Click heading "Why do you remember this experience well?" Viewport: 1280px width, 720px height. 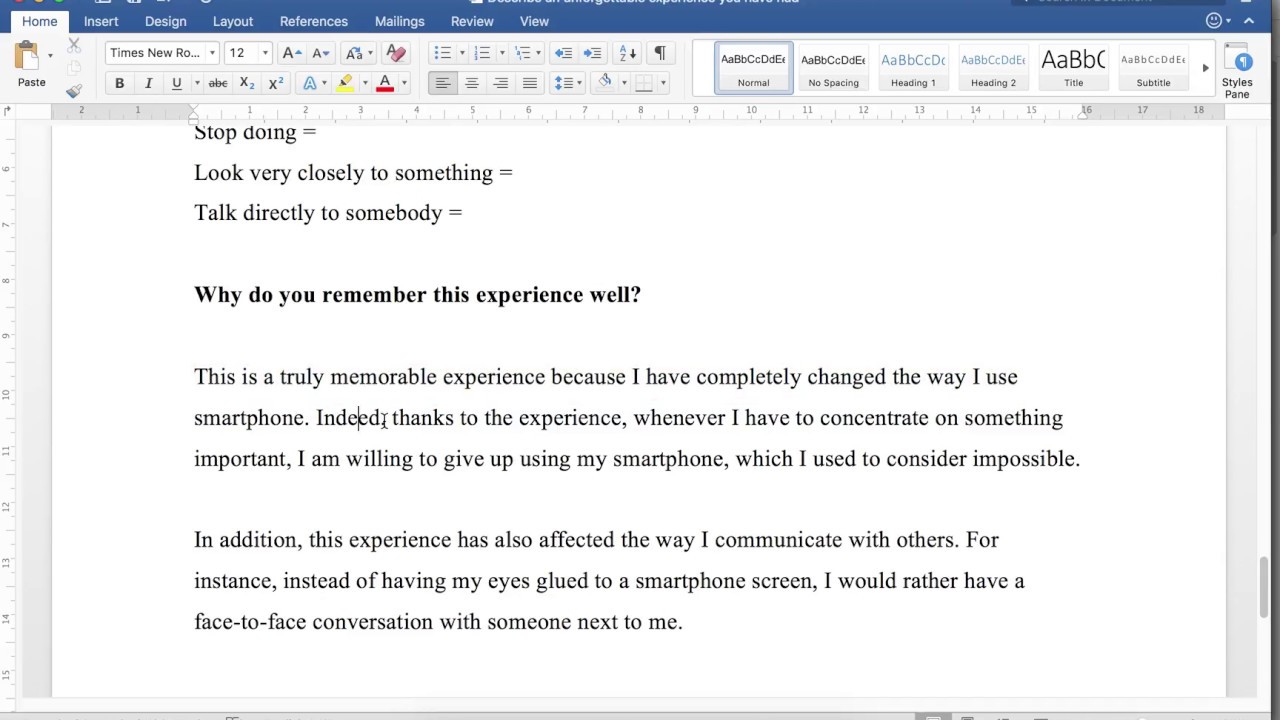tap(417, 295)
